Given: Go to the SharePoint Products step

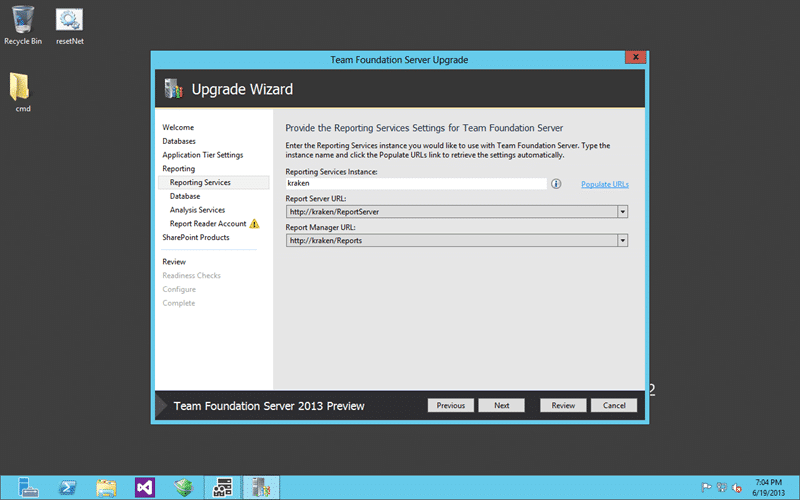Looking at the screenshot, I should pyautogui.click(x=196, y=237).
